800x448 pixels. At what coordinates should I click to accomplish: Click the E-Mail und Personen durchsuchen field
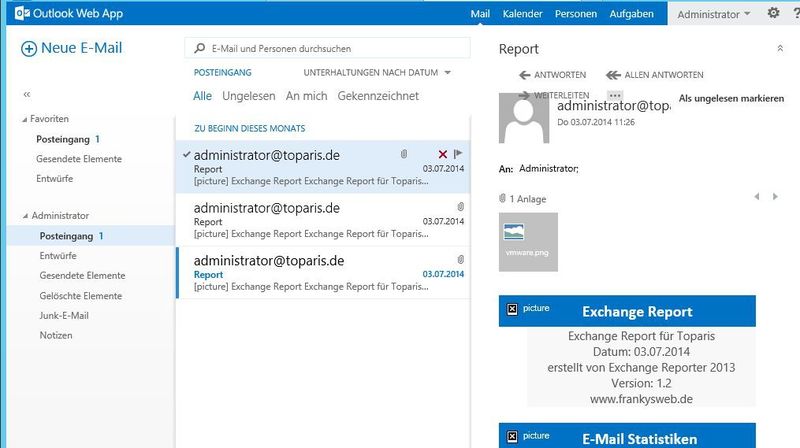pyautogui.click(x=327, y=48)
